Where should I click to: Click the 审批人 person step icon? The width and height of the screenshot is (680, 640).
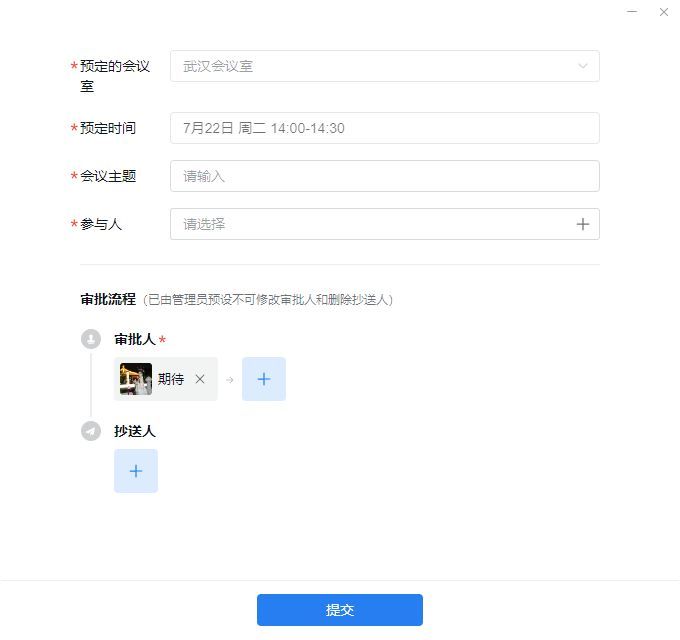pyautogui.click(x=91, y=340)
